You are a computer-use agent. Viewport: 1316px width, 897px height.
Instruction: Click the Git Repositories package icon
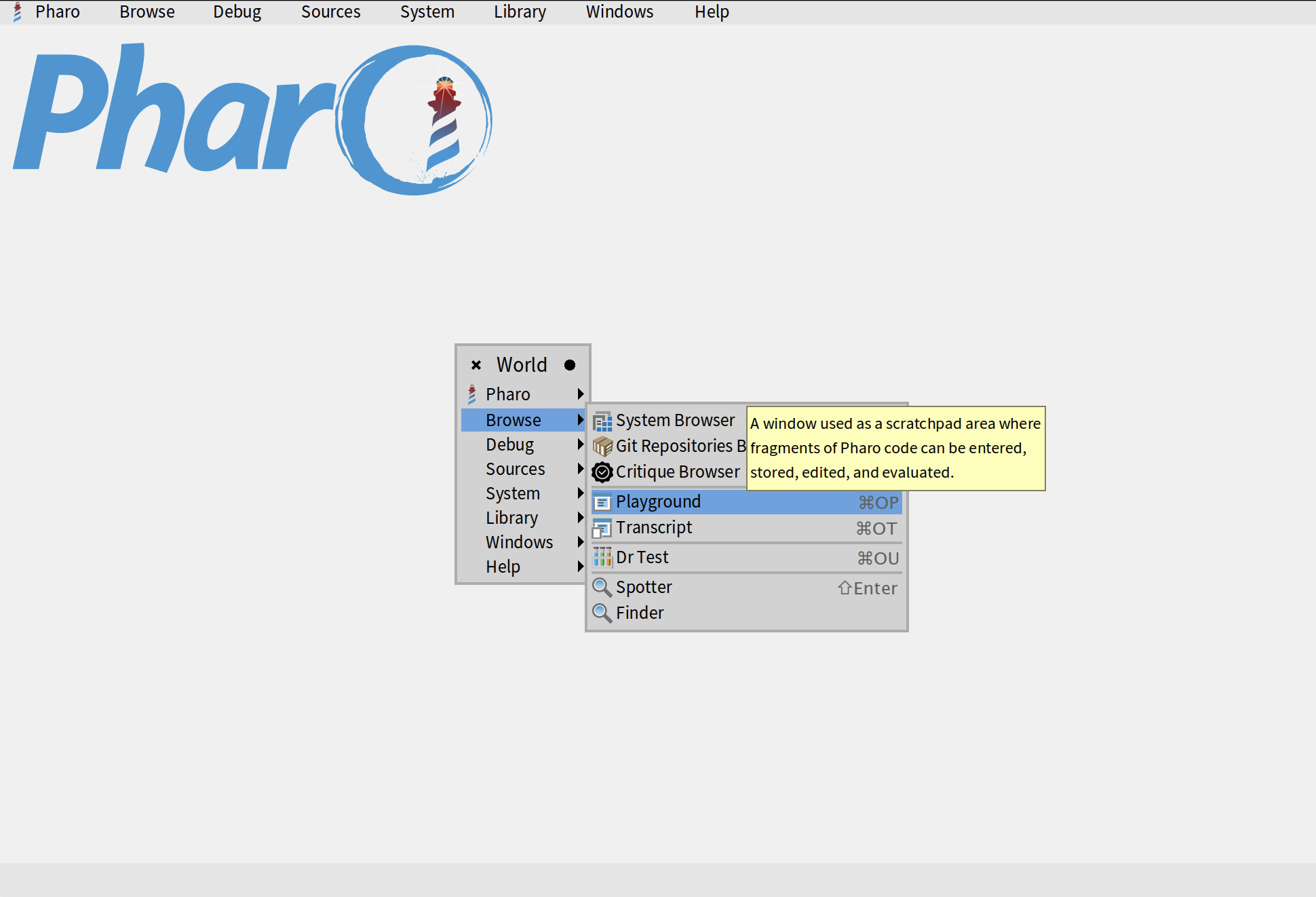click(x=602, y=446)
